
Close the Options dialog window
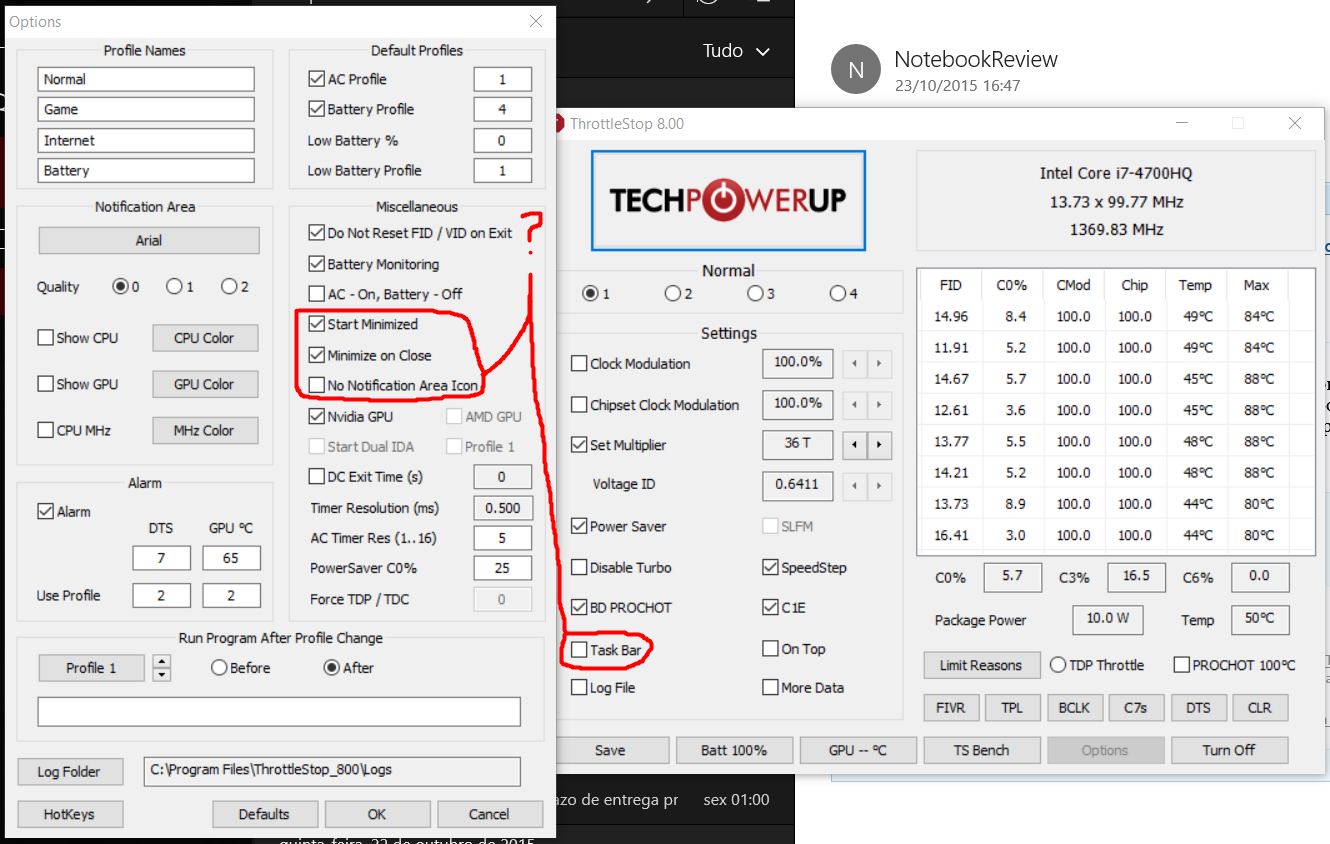coord(536,21)
